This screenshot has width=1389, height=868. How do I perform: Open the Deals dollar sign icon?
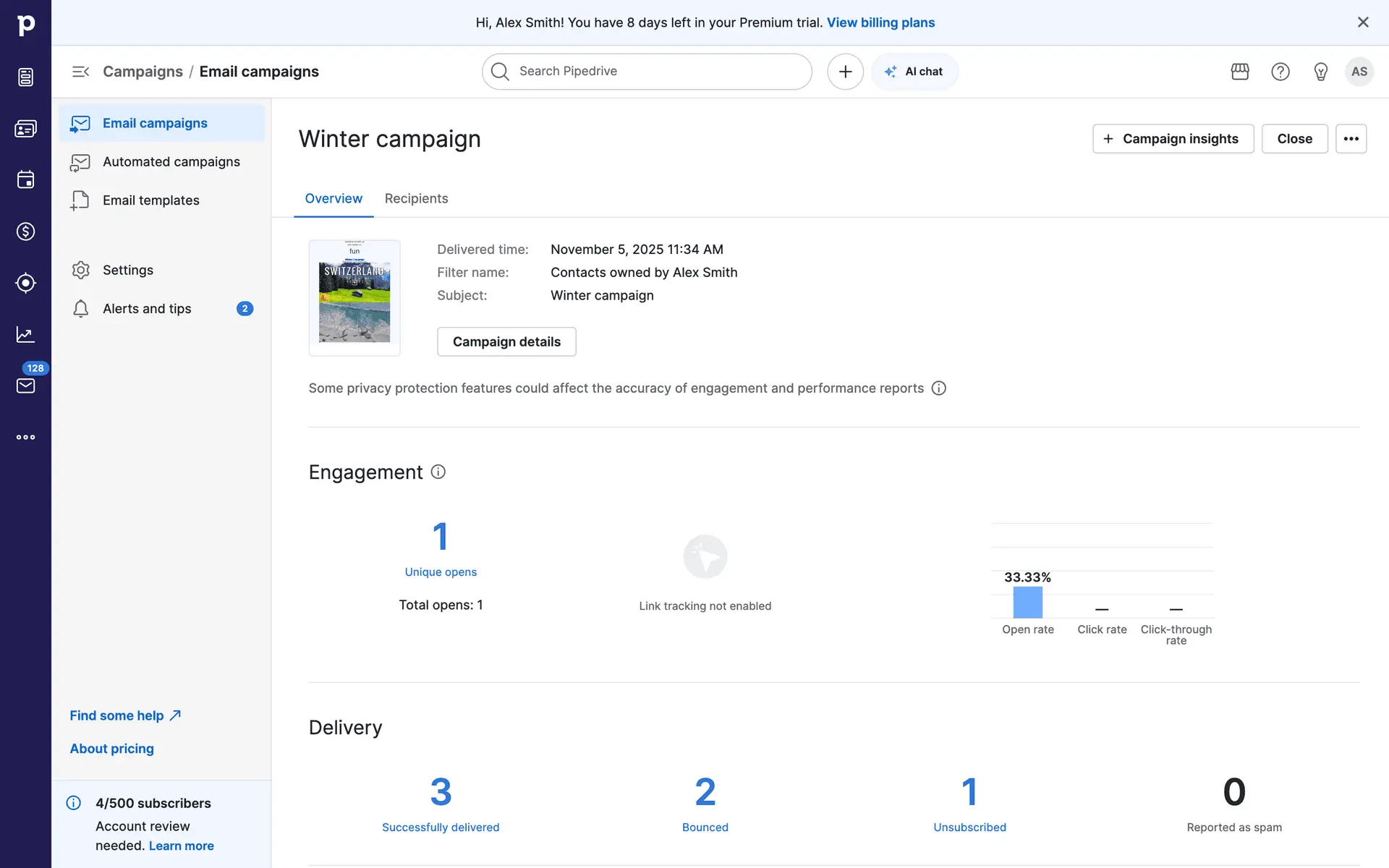(25, 231)
